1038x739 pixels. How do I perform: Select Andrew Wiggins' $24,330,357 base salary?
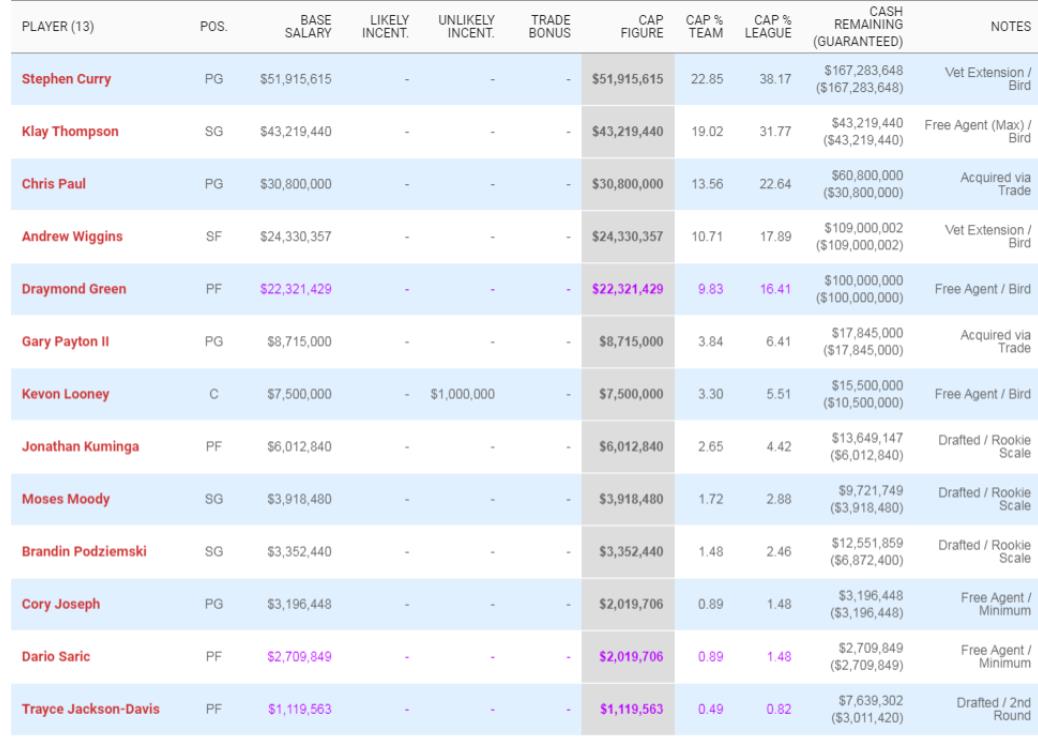pos(295,236)
